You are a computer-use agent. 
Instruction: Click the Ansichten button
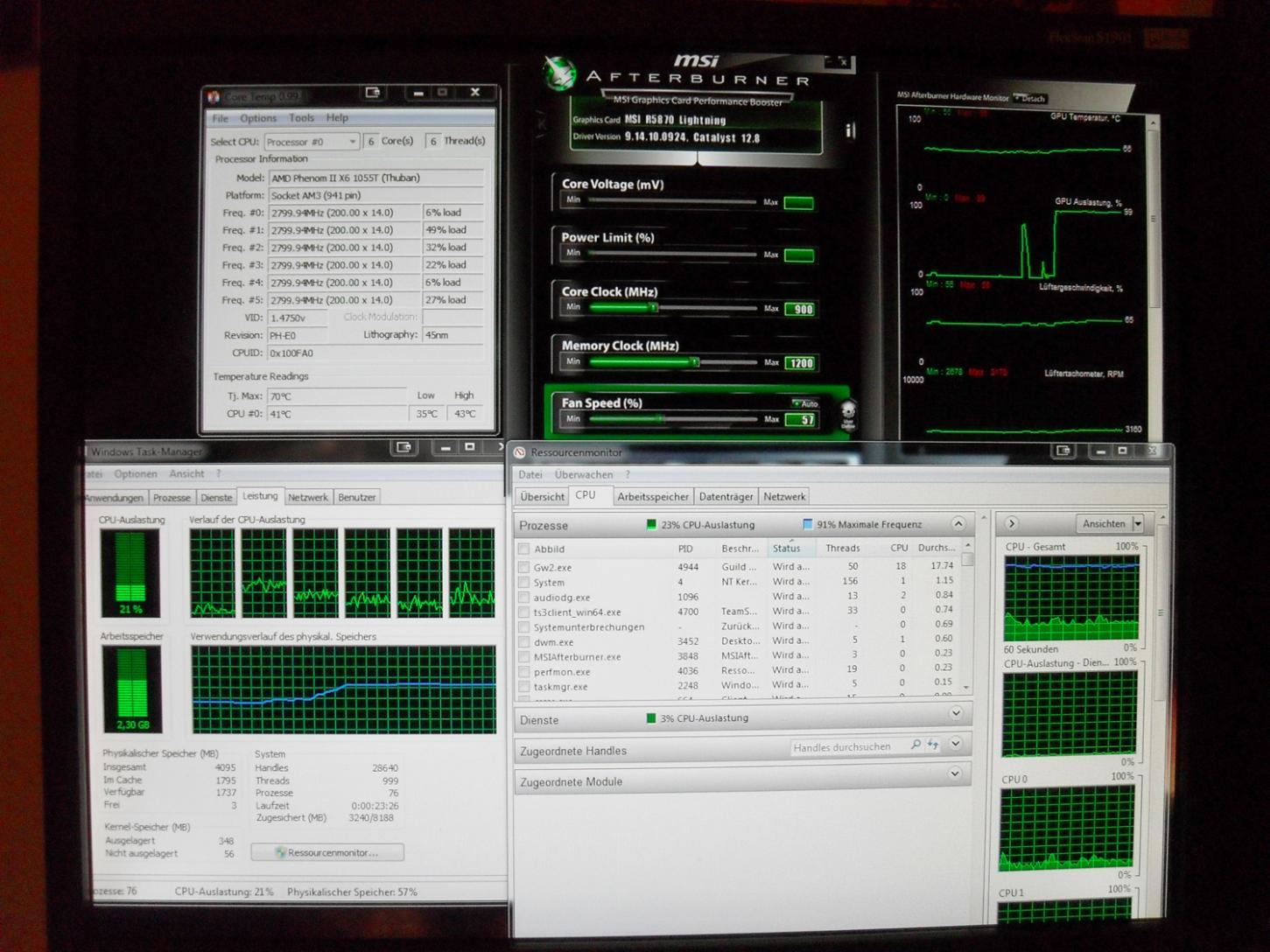[1104, 523]
